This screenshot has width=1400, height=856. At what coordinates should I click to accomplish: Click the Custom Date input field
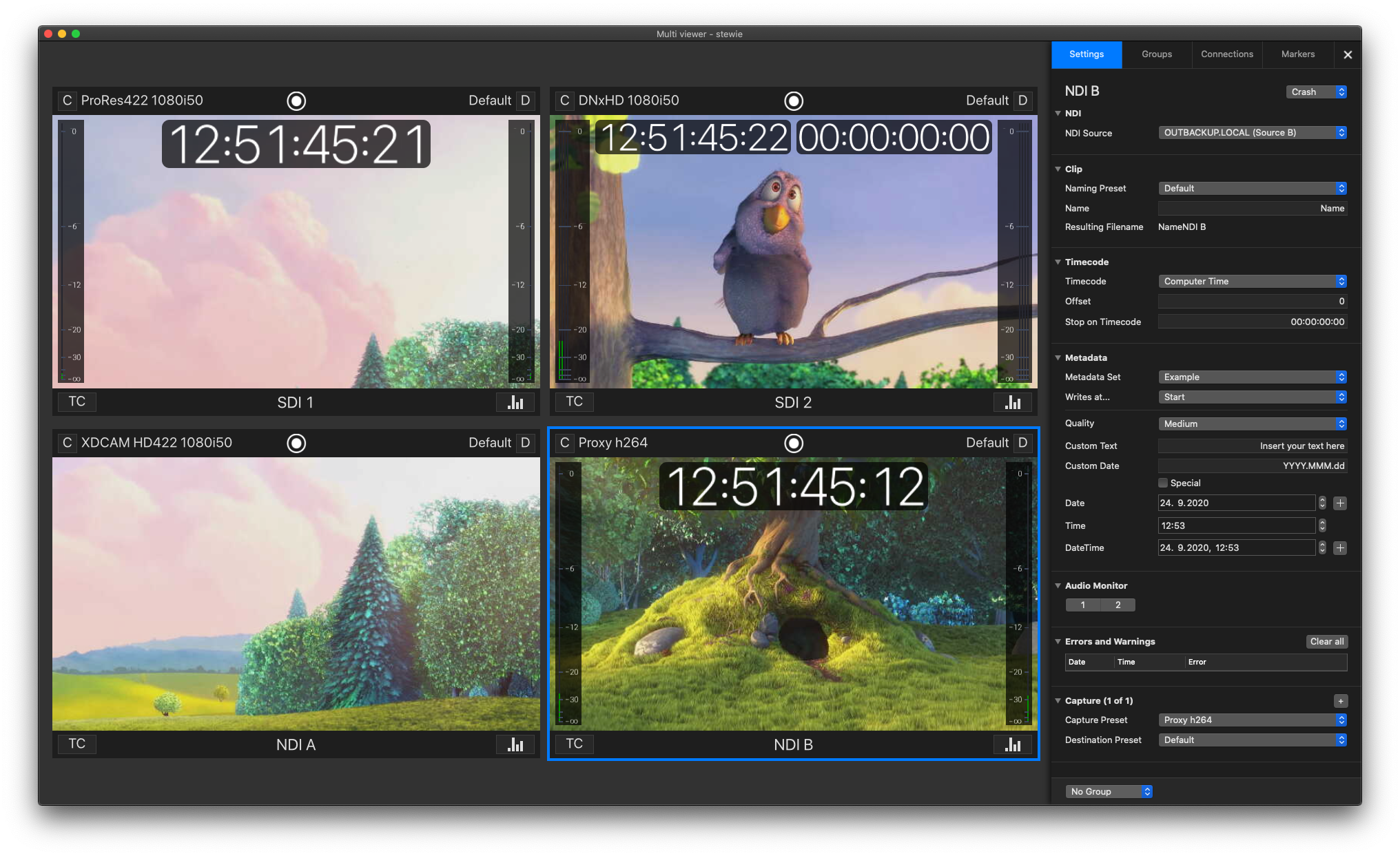1253,466
